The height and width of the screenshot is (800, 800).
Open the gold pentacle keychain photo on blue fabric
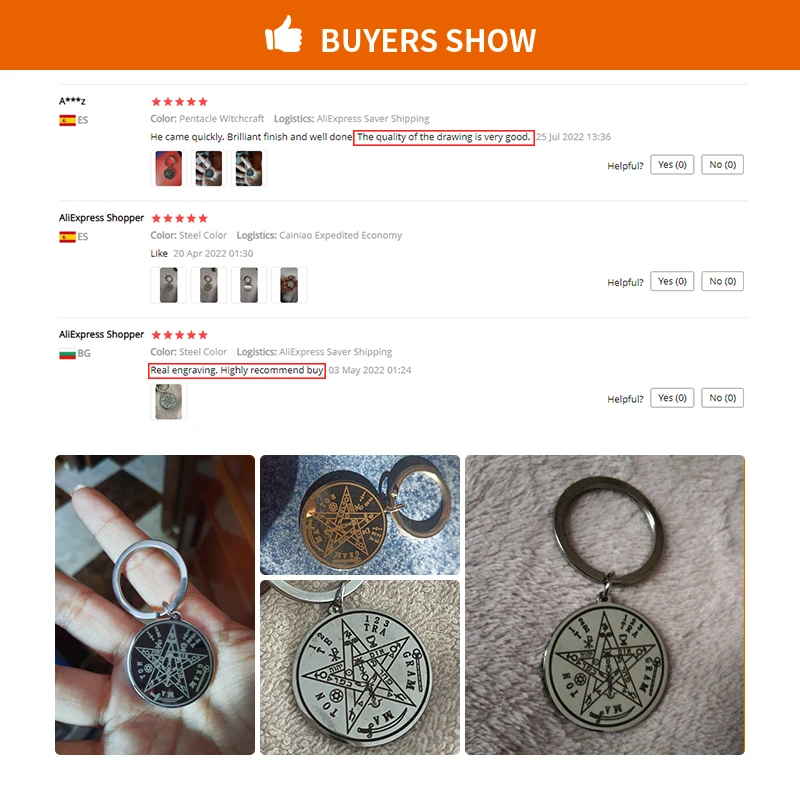(x=360, y=515)
